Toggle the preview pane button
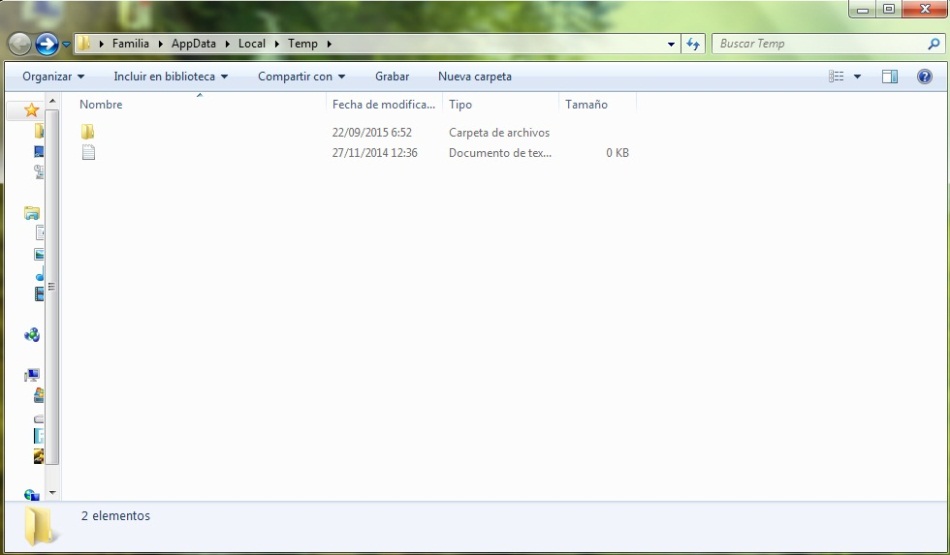950x555 pixels. pos(889,76)
